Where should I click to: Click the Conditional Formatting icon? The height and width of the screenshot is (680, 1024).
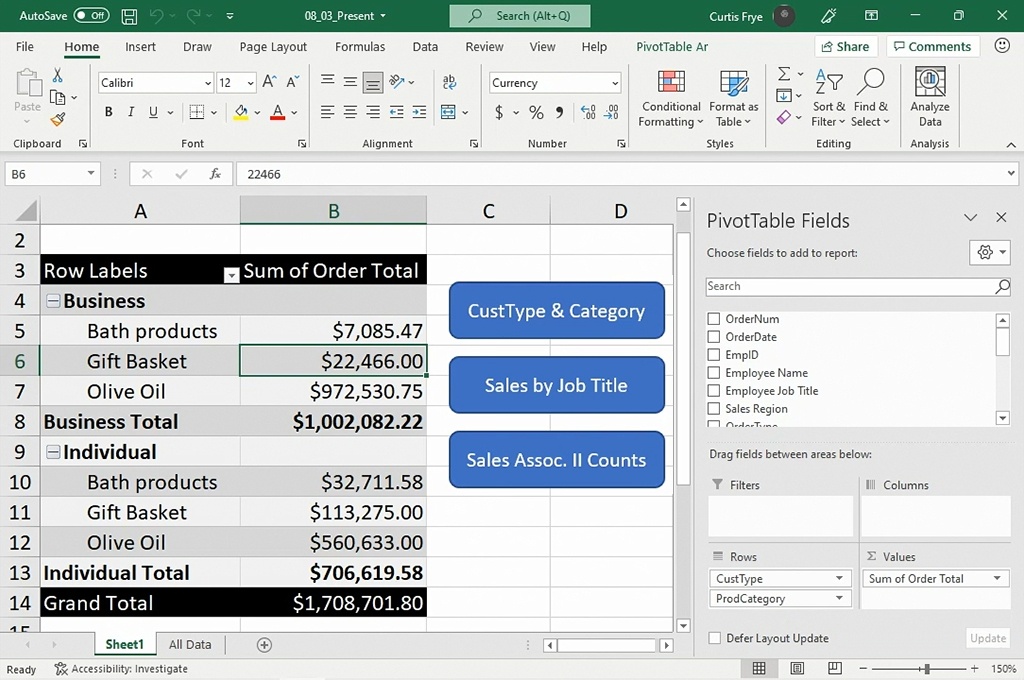click(x=671, y=83)
